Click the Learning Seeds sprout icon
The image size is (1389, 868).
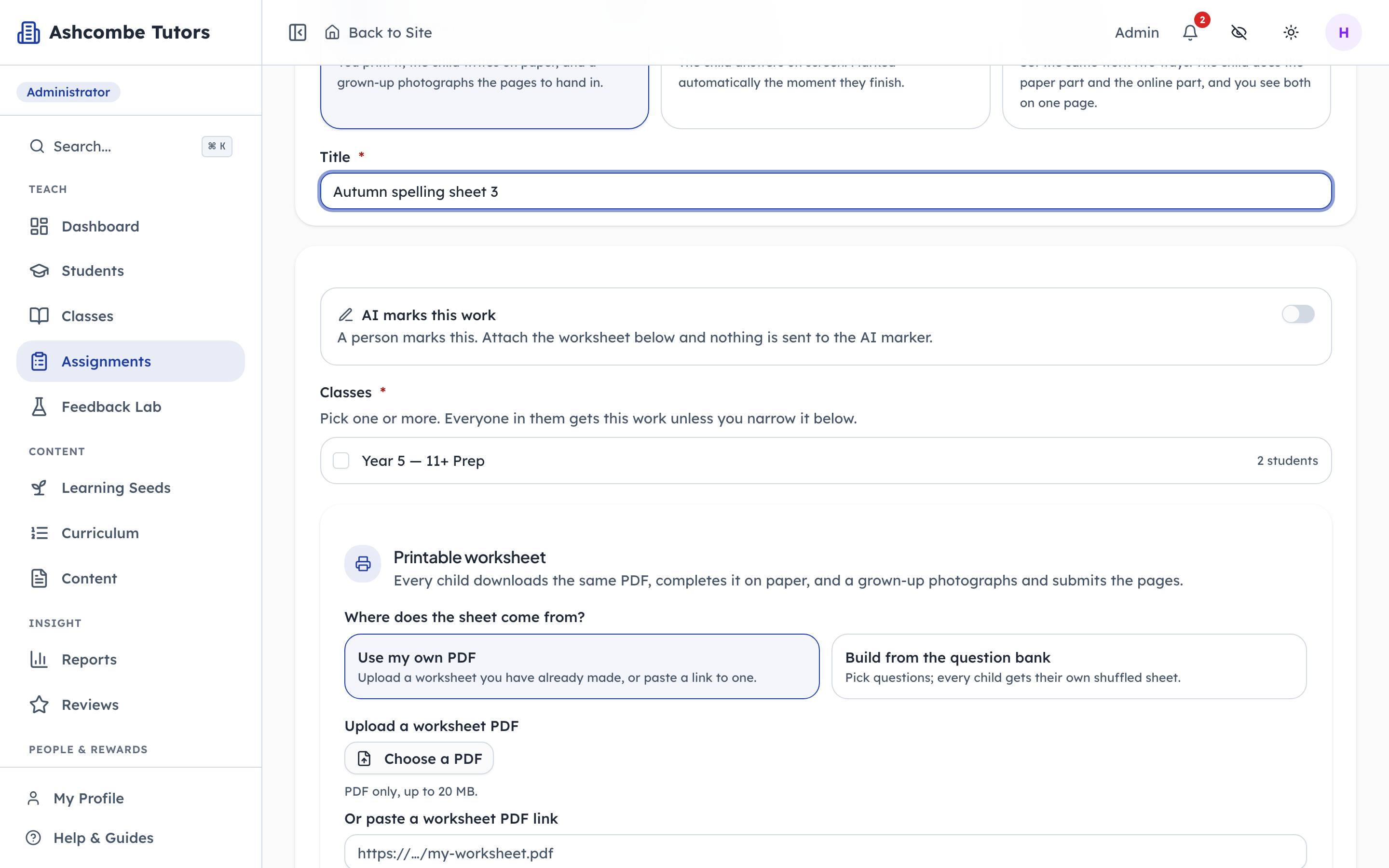[x=39, y=488]
